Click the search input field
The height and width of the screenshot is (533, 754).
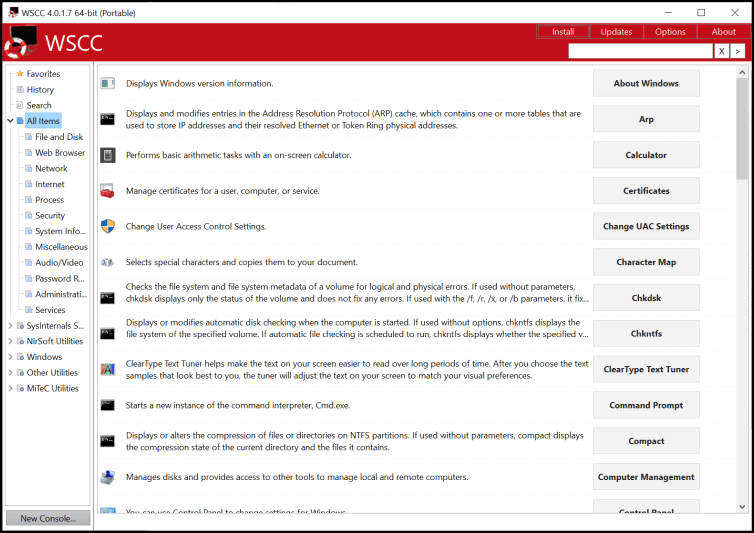[640, 51]
